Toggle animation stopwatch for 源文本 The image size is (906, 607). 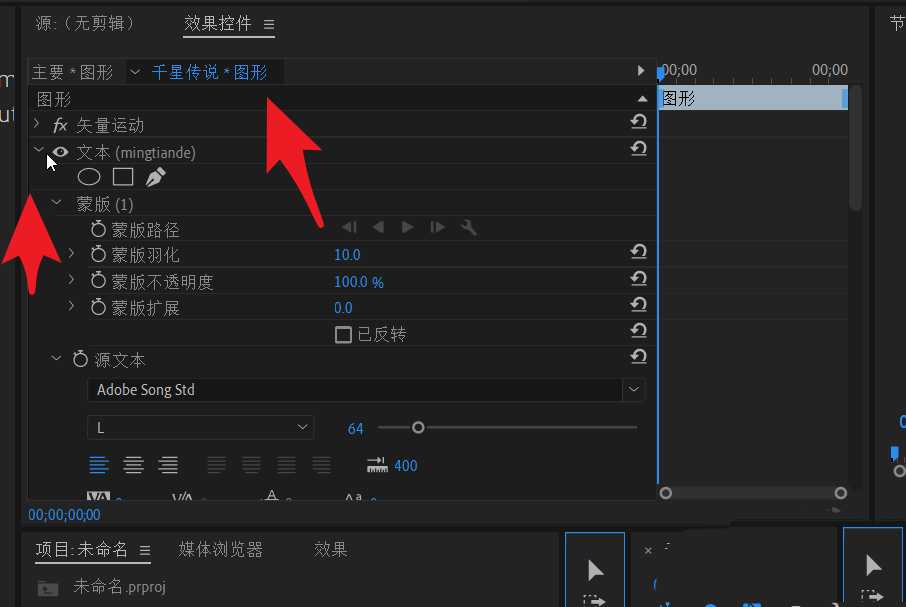pos(80,359)
